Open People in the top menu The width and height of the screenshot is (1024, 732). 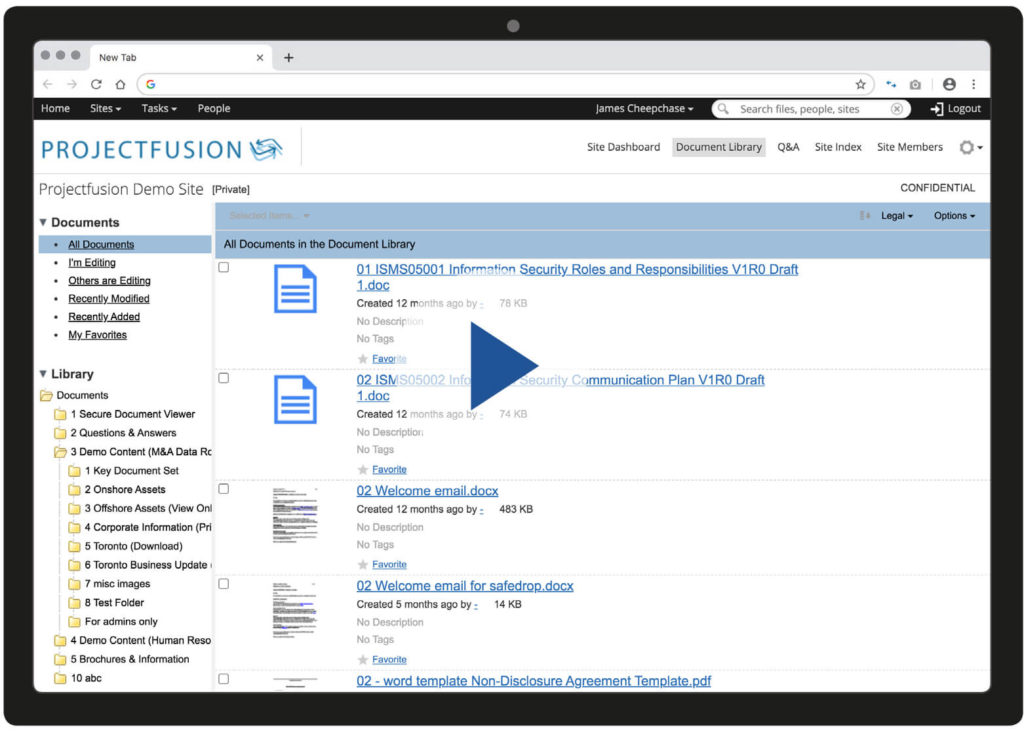click(x=214, y=108)
